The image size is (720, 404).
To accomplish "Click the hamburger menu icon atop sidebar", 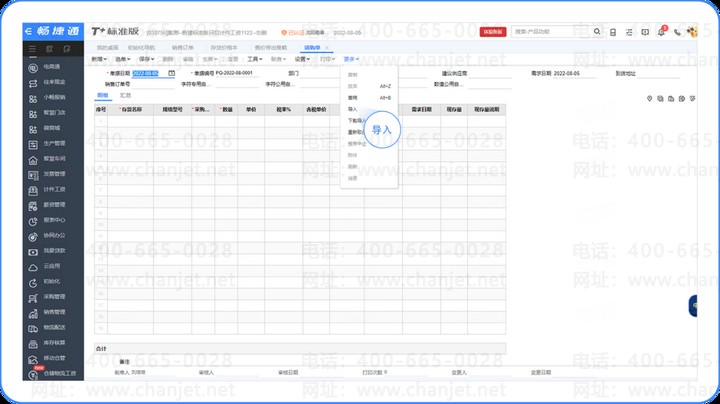I will tap(32, 49).
